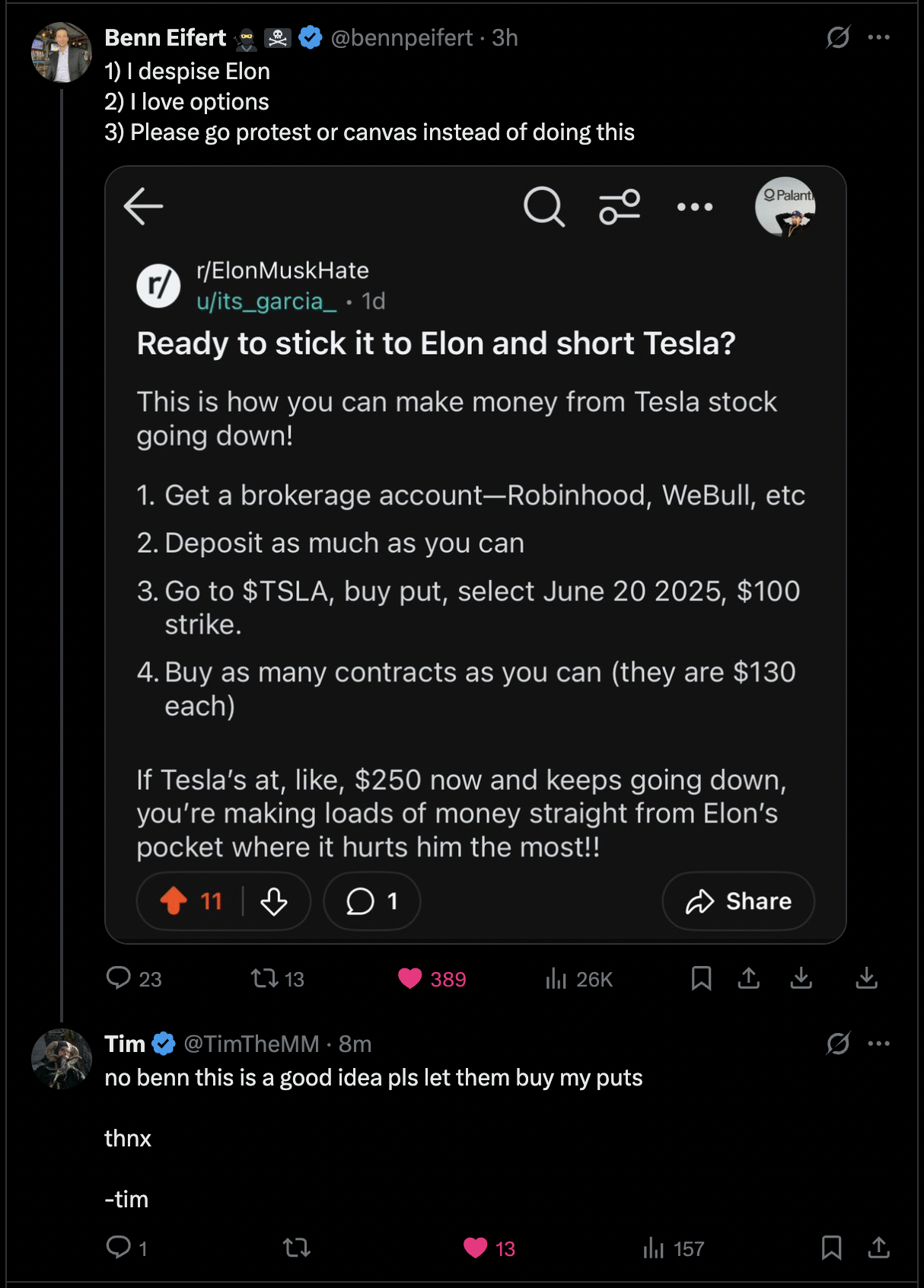The image size is (924, 1288).
Task: Share Benn Eifert's tweet via share icon
Action: pyautogui.click(x=749, y=978)
